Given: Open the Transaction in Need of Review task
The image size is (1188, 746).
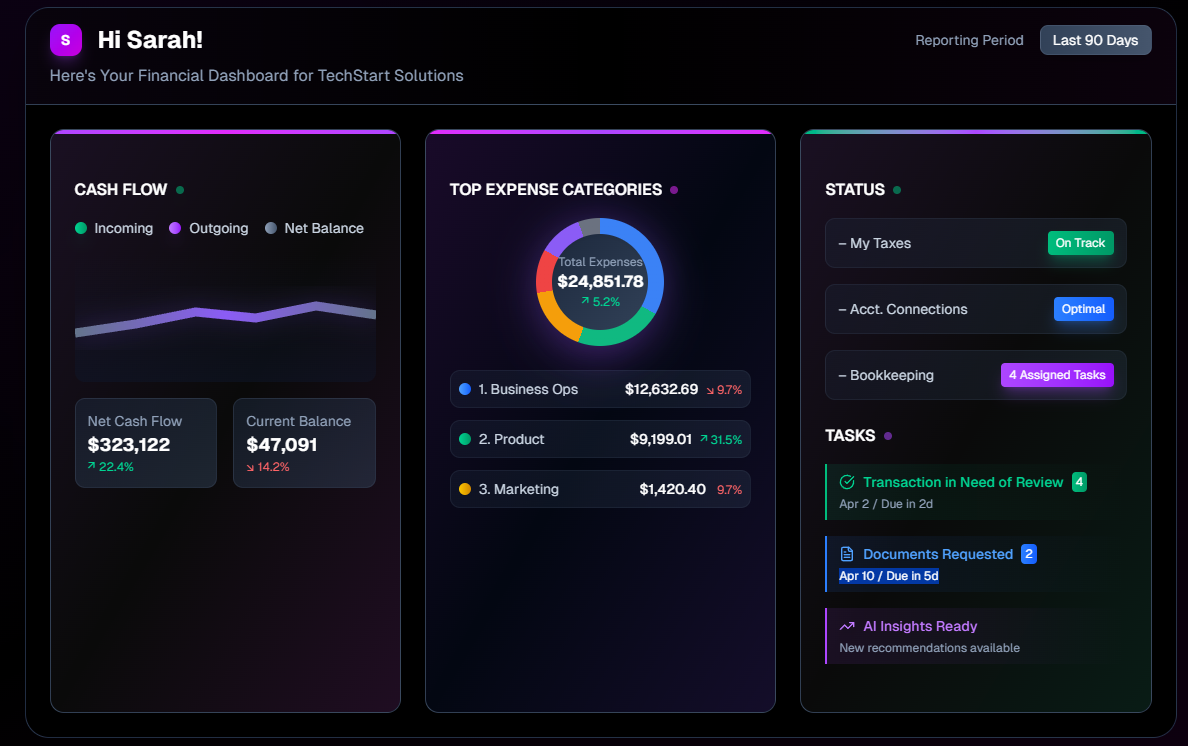Looking at the screenshot, I should (x=962, y=482).
